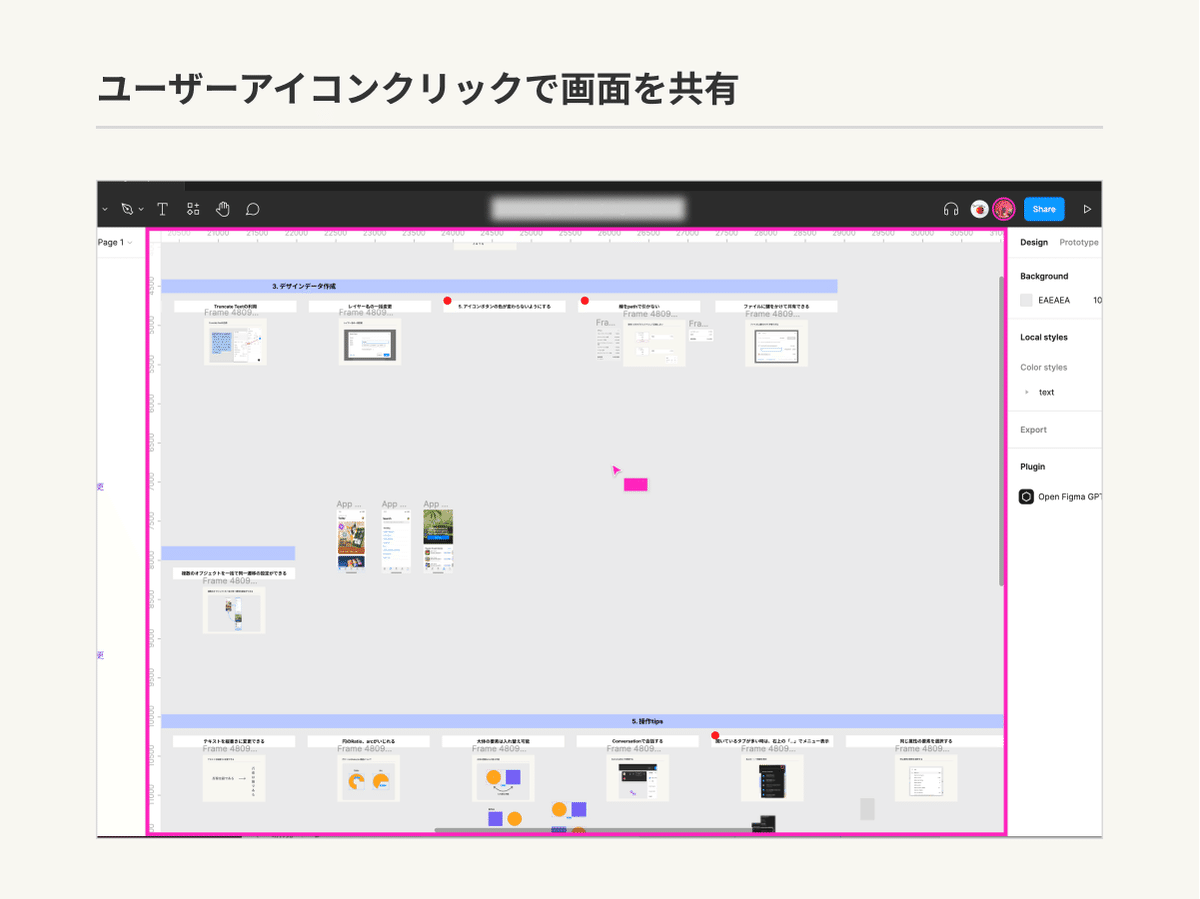Select the Hand tool

[x=223, y=209]
